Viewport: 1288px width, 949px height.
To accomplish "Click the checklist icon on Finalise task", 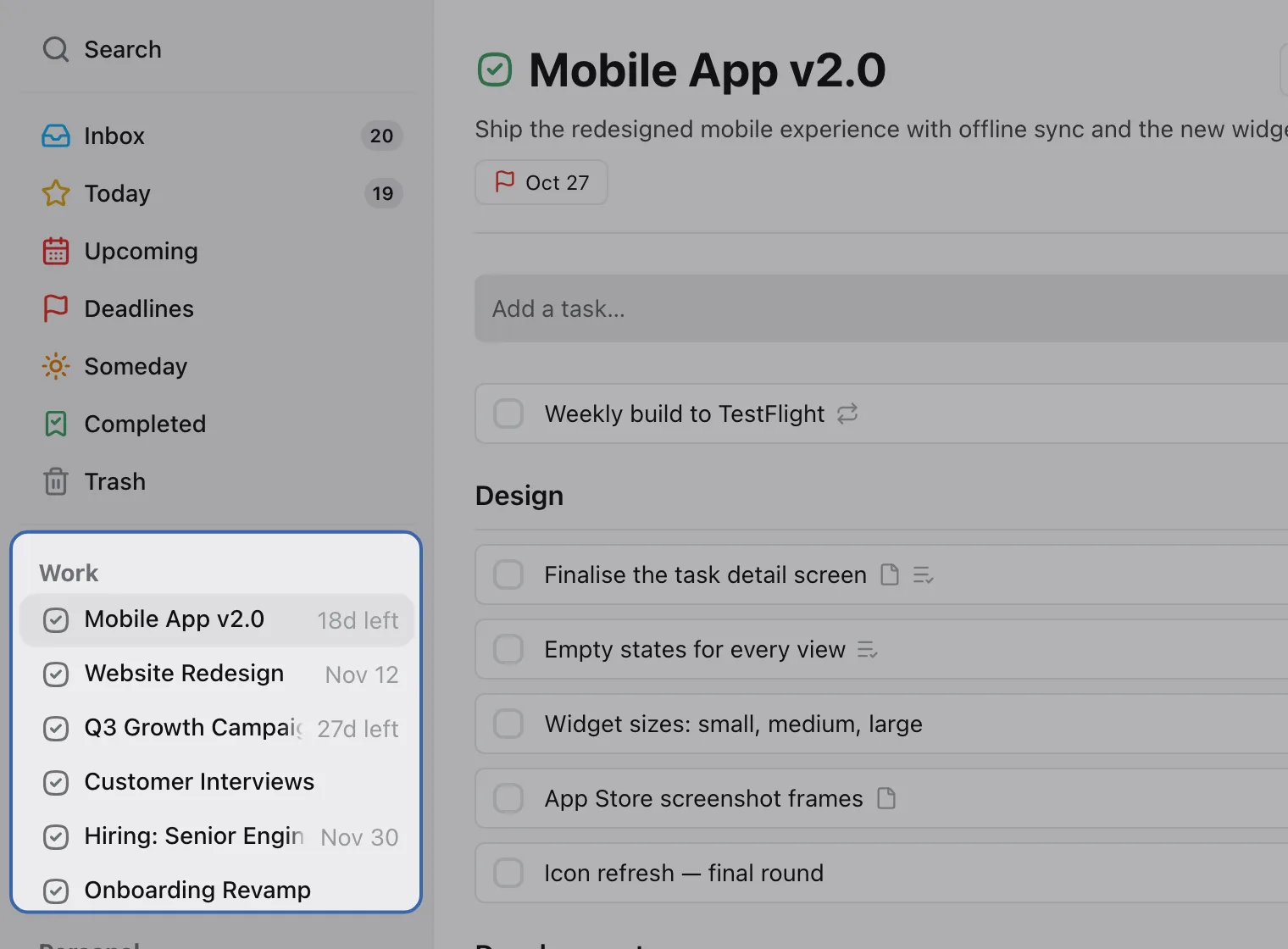I will 923,575.
